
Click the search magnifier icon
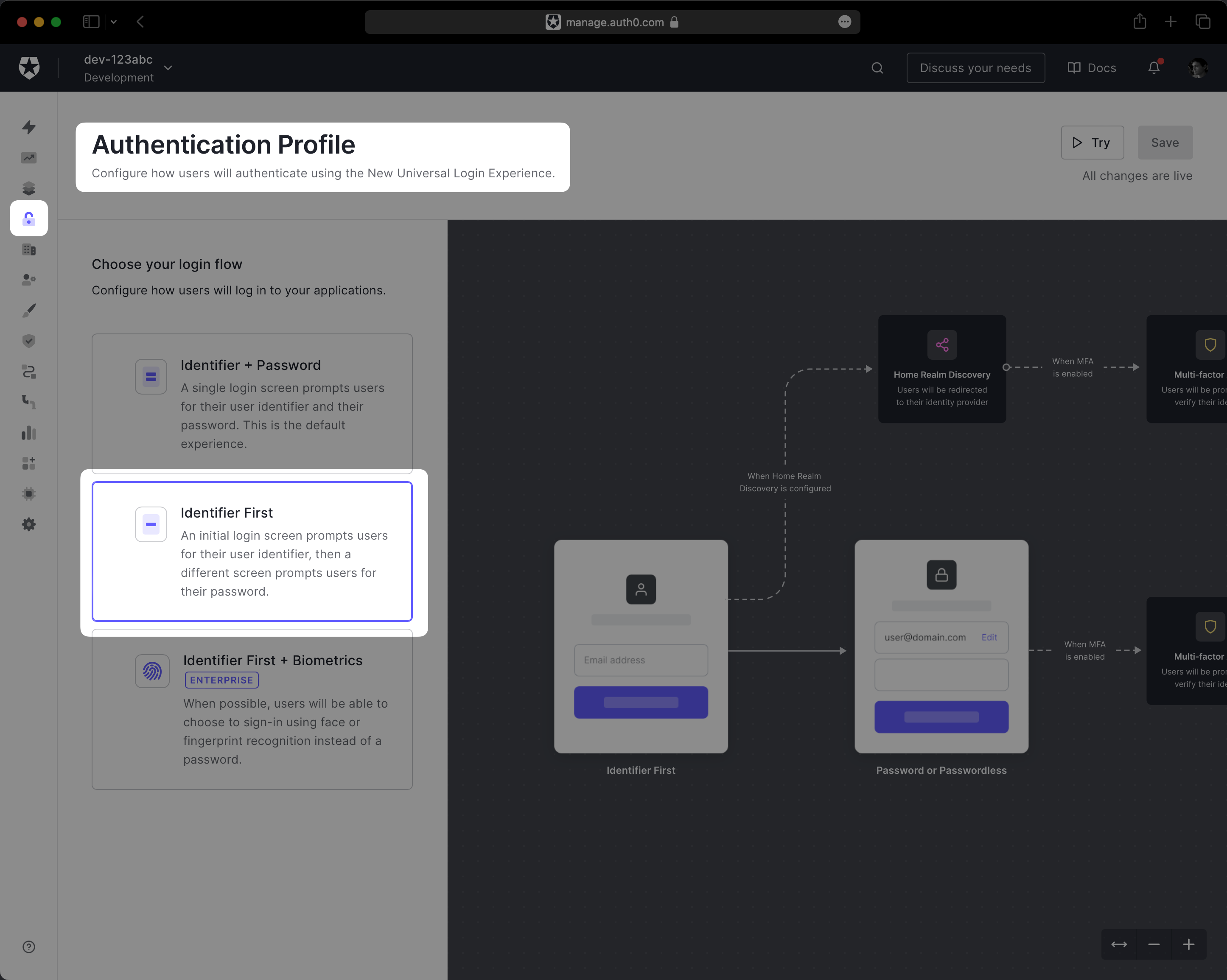[877, 68]
